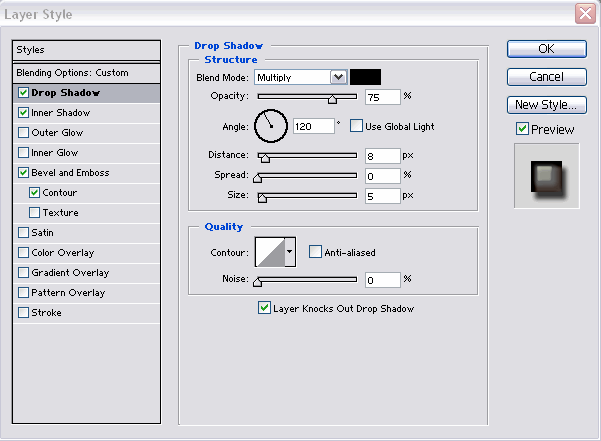This screenshot has width=601, height=441.
Task: Toggle the Preview checkbox
Action: click(x=522, y=129)
